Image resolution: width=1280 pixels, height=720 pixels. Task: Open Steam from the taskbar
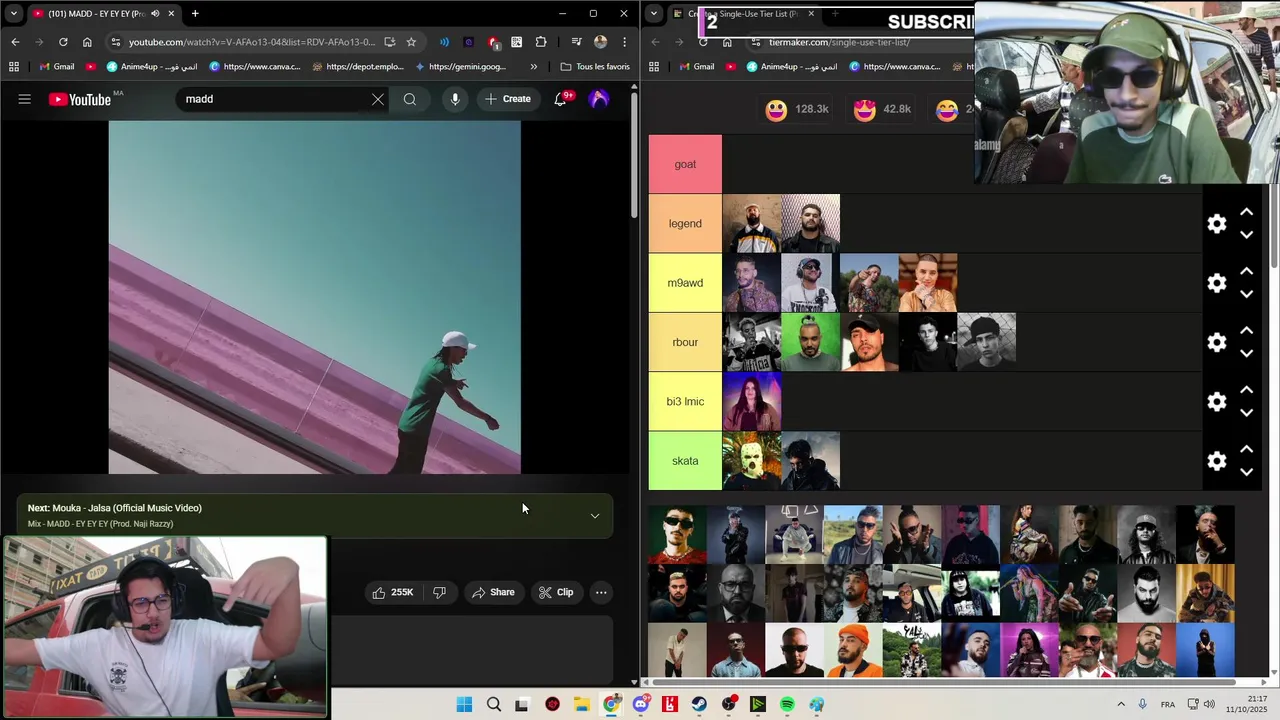[x=699, y=705]
